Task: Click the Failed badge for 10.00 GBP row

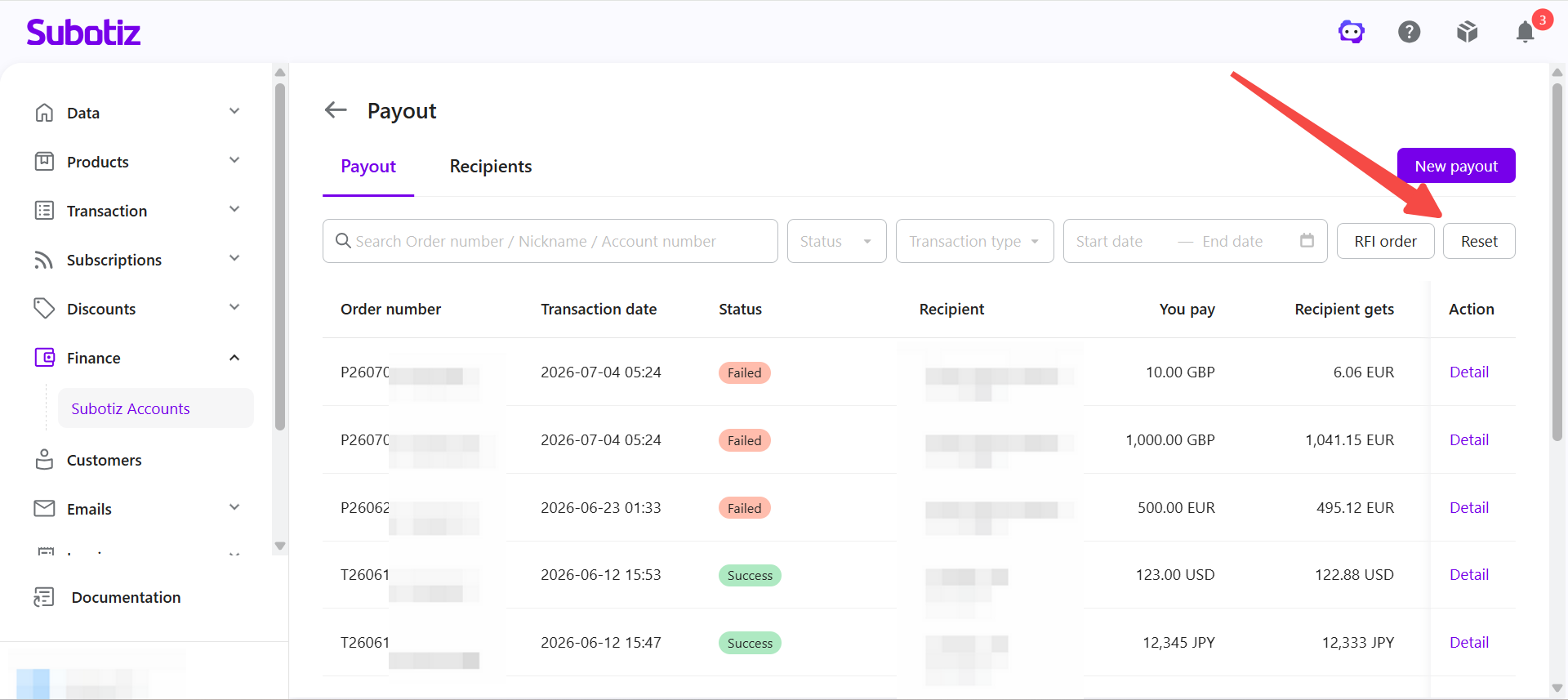Action: coord(744,372)
